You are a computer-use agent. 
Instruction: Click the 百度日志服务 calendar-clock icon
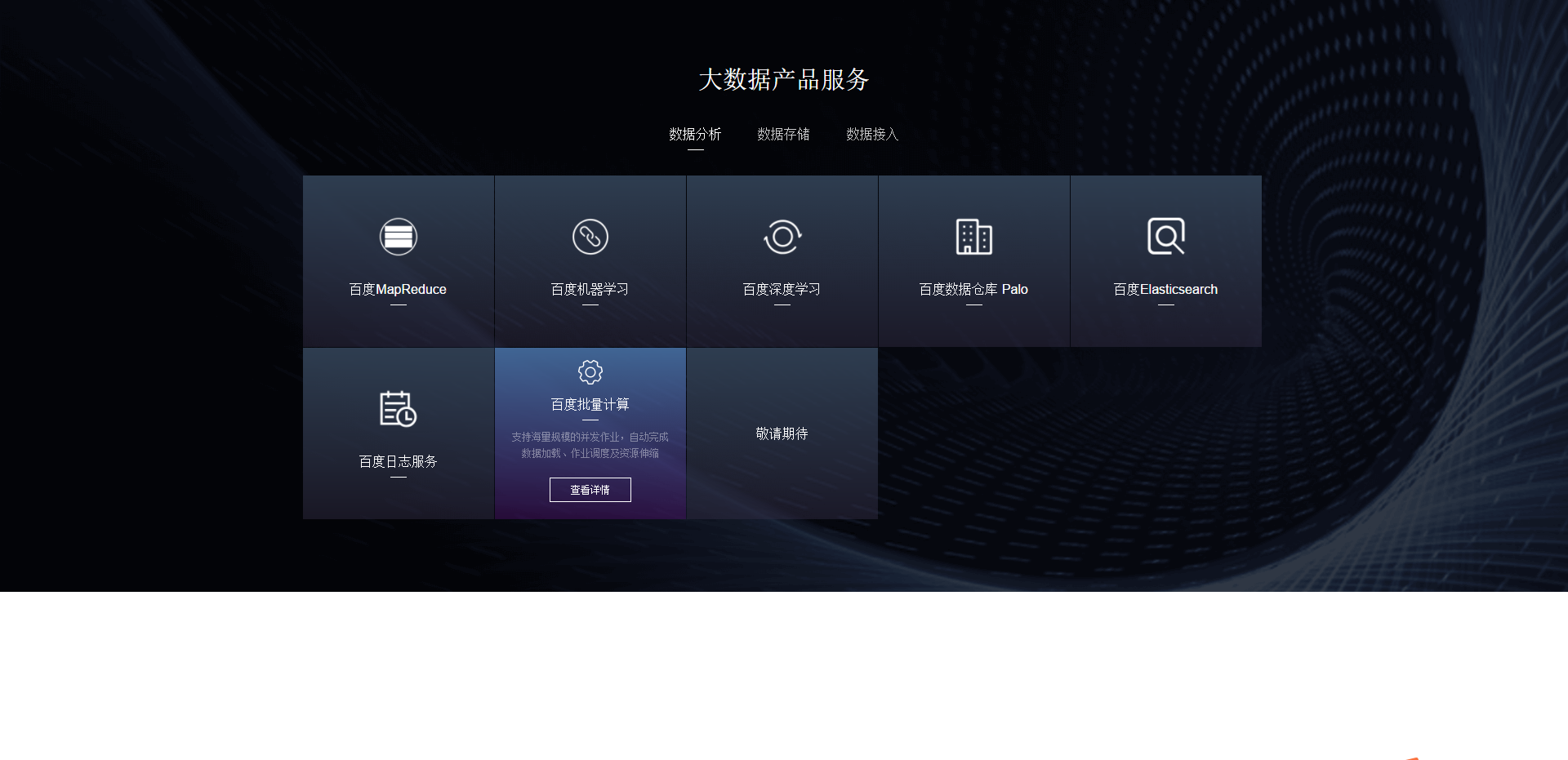point(399,409)
